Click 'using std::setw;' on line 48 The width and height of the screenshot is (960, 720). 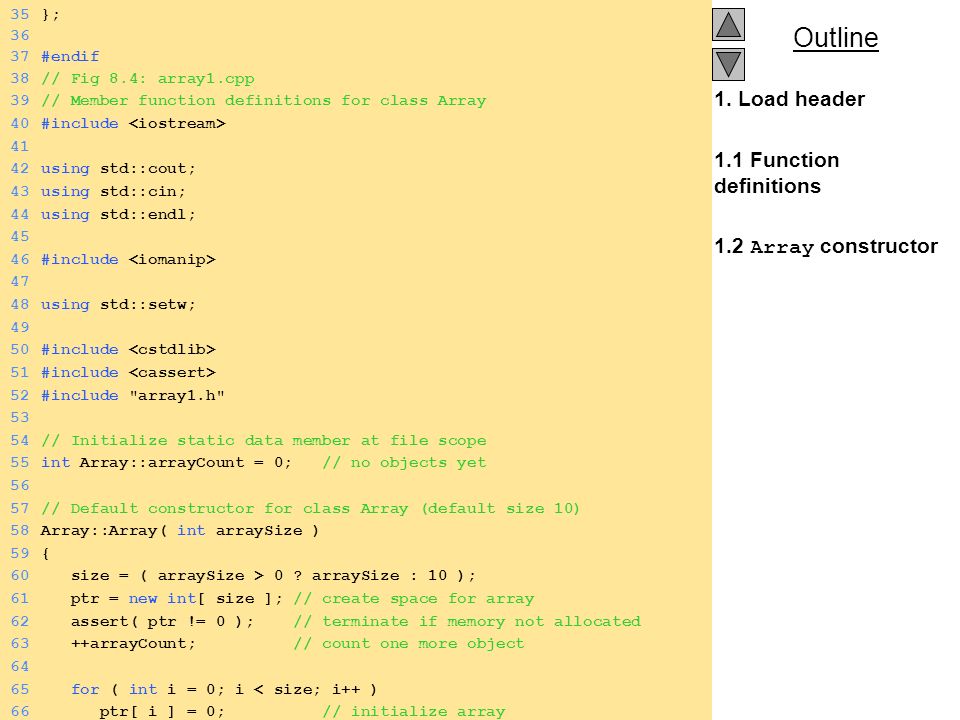click(x=118, y=305)
